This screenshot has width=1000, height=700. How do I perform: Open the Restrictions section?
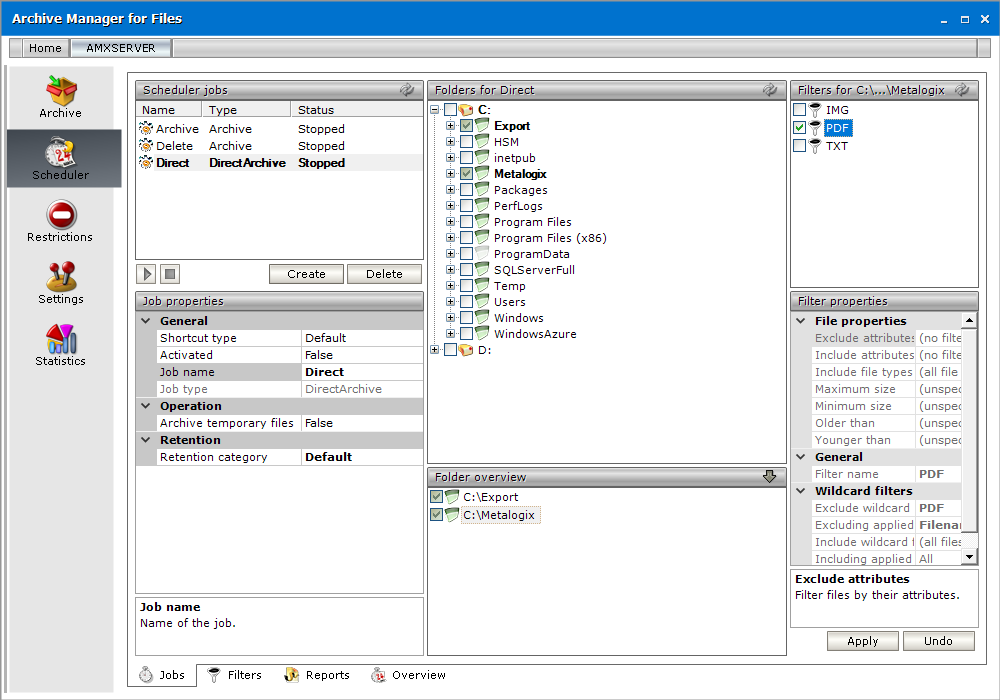(x=60, y=222)
